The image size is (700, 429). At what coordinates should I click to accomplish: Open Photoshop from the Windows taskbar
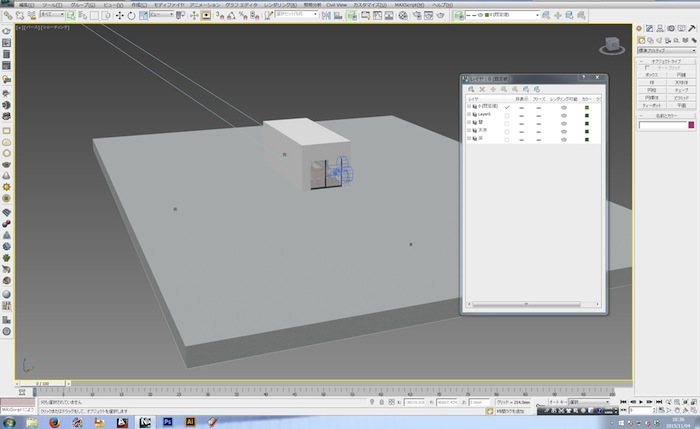[169, 422]
